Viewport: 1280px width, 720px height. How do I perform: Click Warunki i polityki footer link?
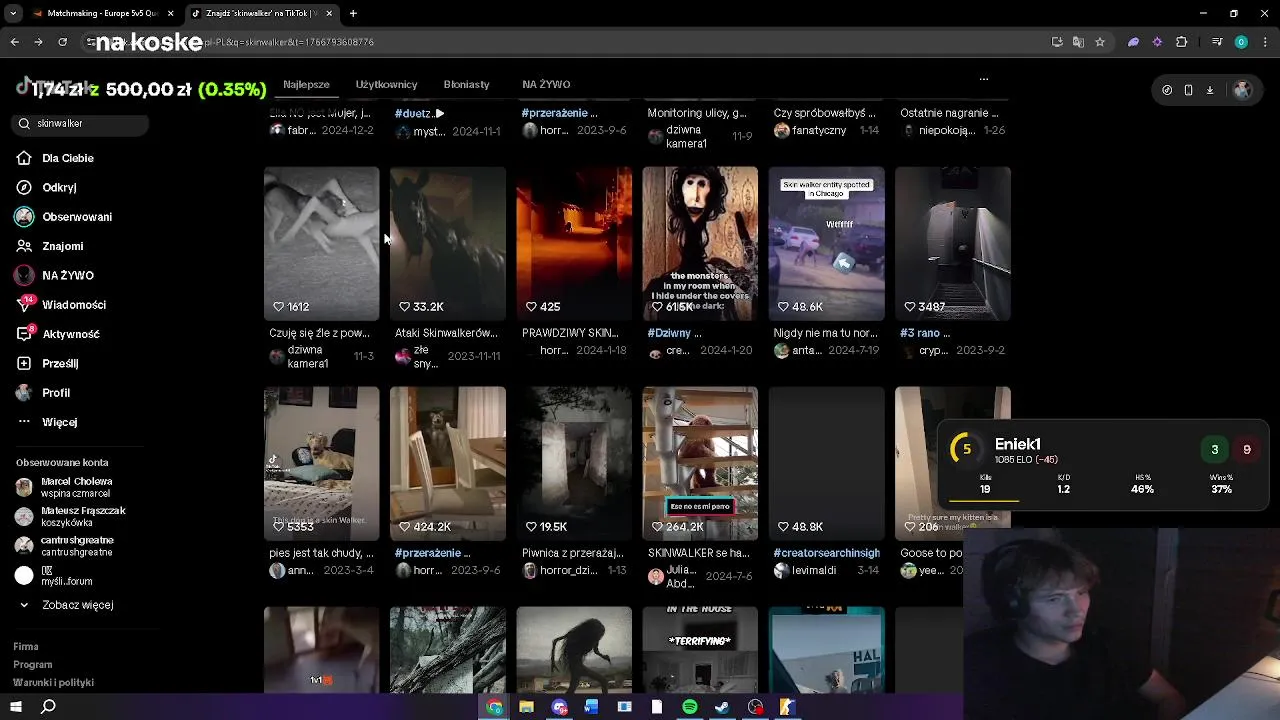[53, 683]
